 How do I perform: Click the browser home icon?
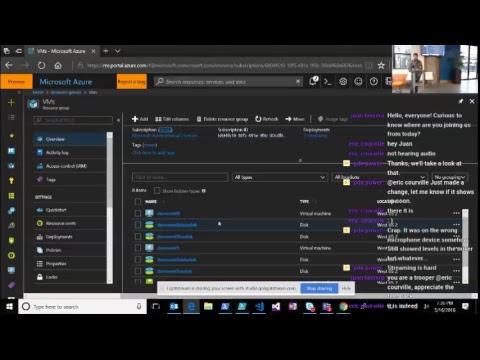[x=58, y=65]
